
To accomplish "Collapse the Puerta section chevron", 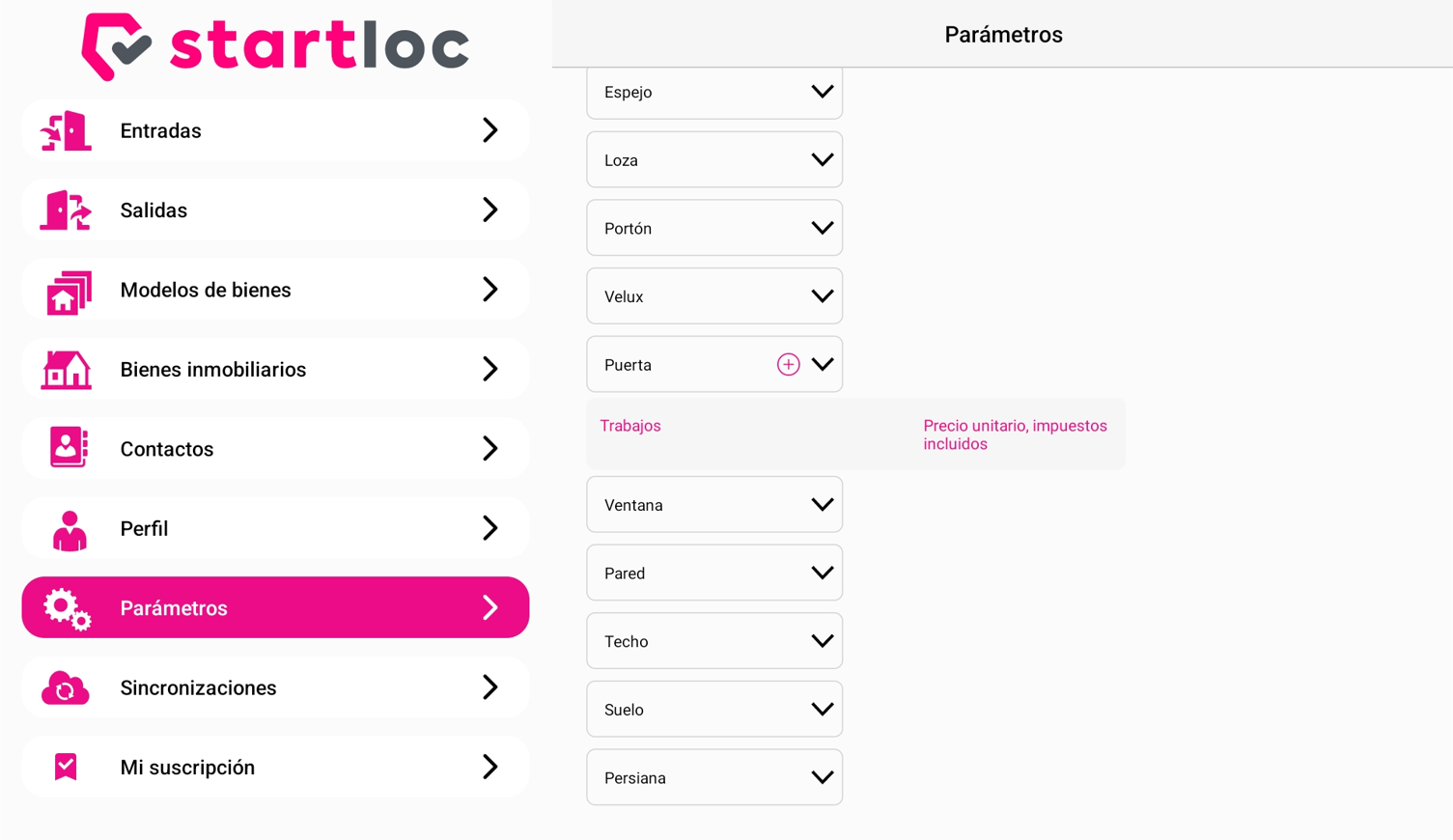I will [823, 364].
